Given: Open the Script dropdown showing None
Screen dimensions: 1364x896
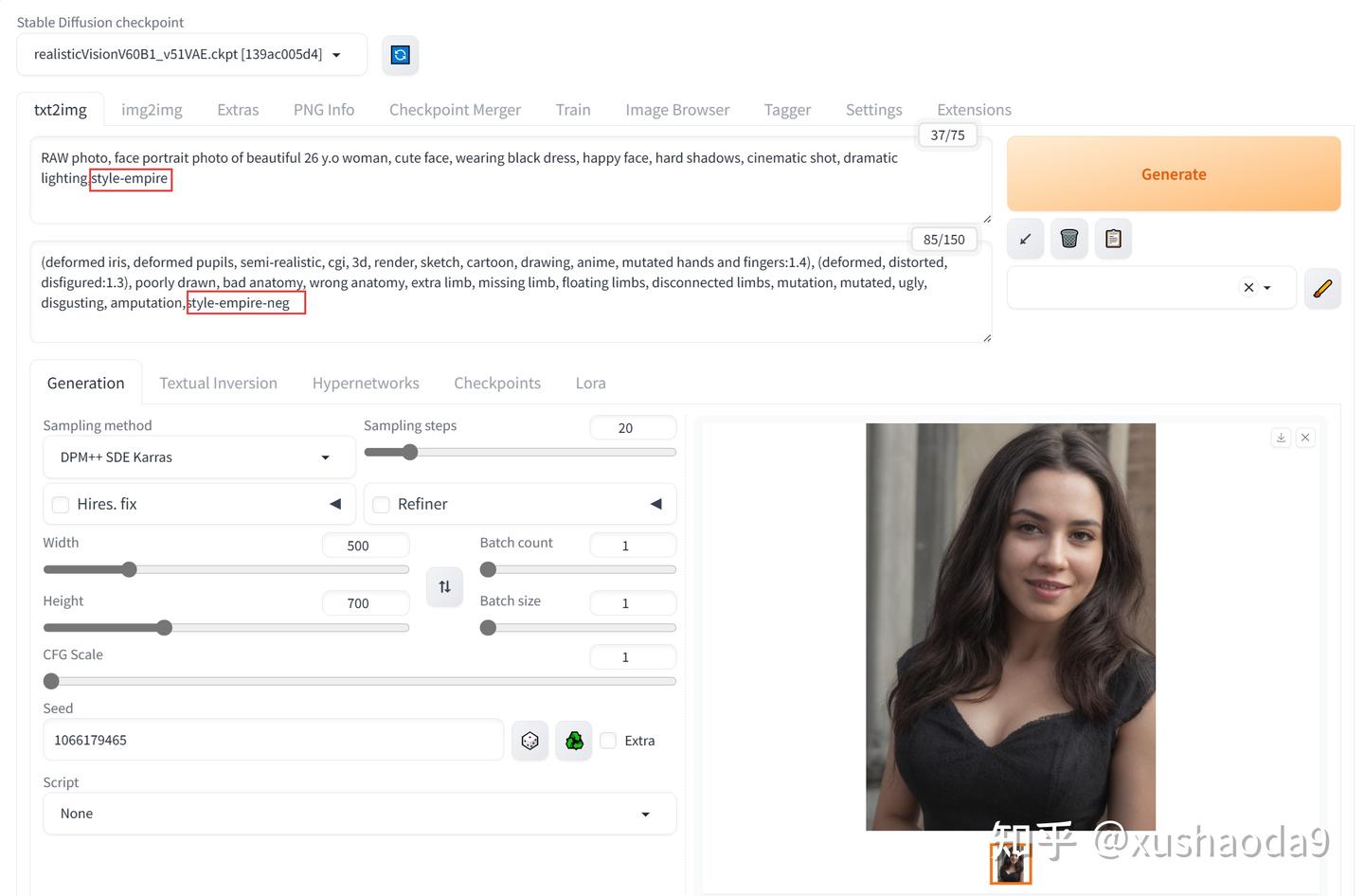Looking at the screenshot, I should pos(360,814).
